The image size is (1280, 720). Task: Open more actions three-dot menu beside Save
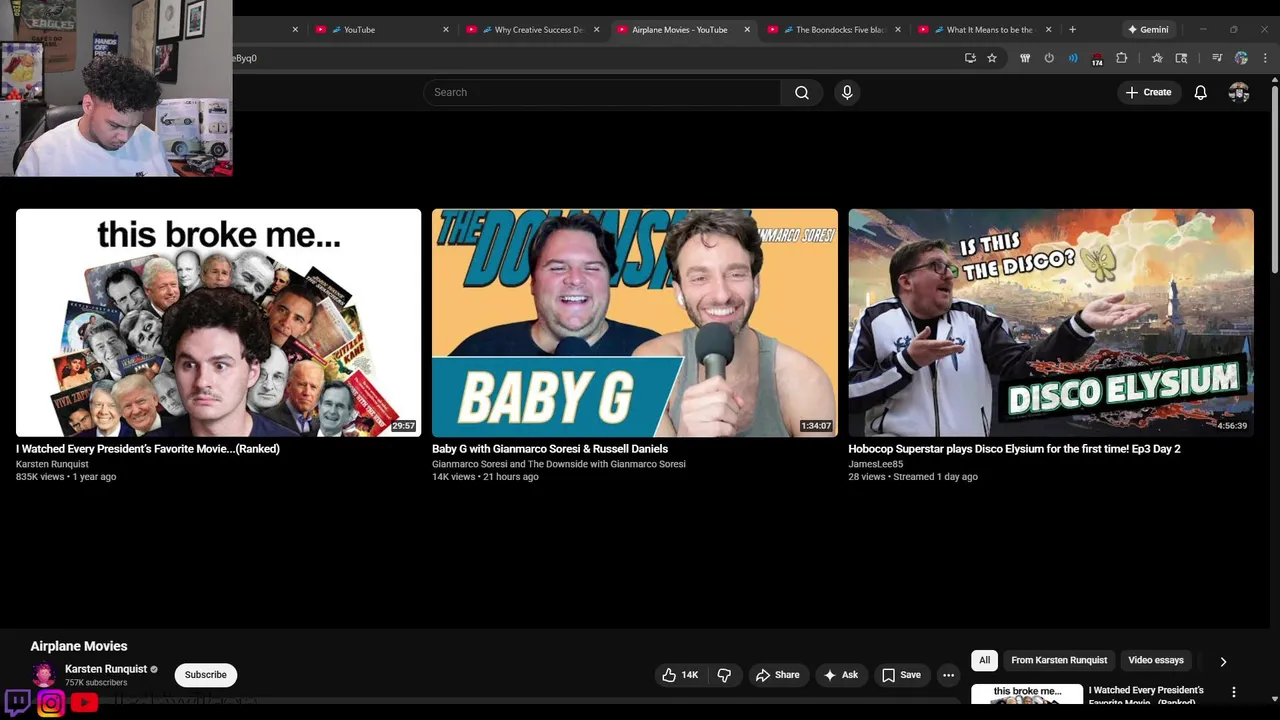tap(948, 675)
